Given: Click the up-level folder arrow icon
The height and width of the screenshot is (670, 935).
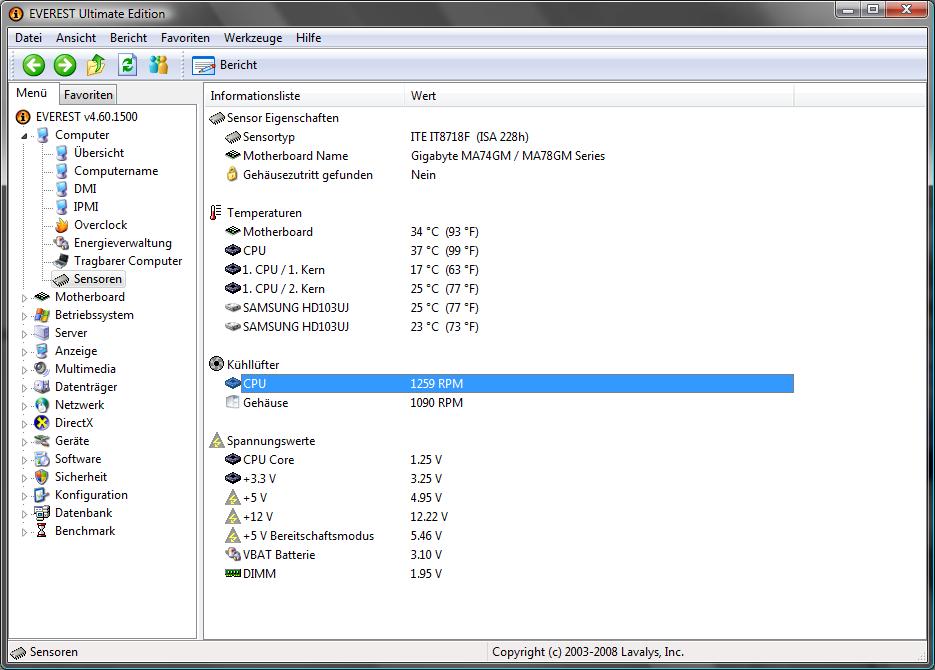Looking at the screenshot, I should click(96, 65).
